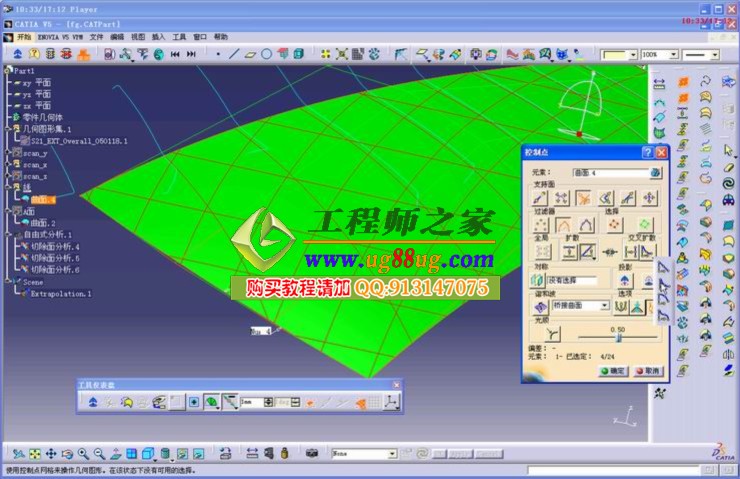The height and width of the screenshot is (479, 740).
Task: Click the Zoom In magnifier icon
Action: pos(83,453)
